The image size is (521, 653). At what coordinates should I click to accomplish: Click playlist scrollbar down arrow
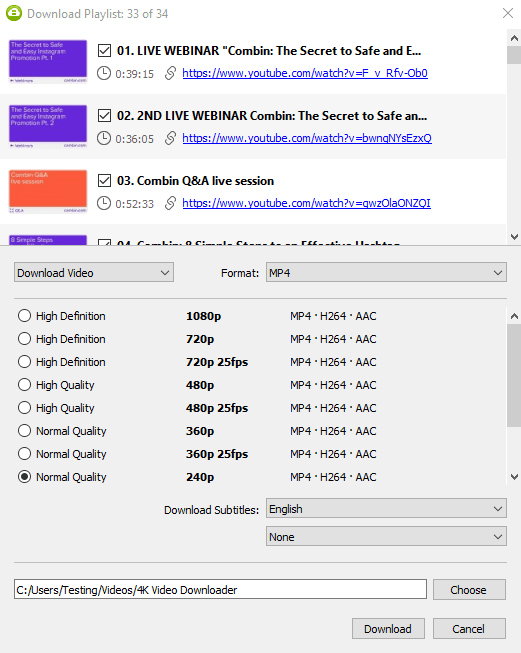[x=514, y=237]
